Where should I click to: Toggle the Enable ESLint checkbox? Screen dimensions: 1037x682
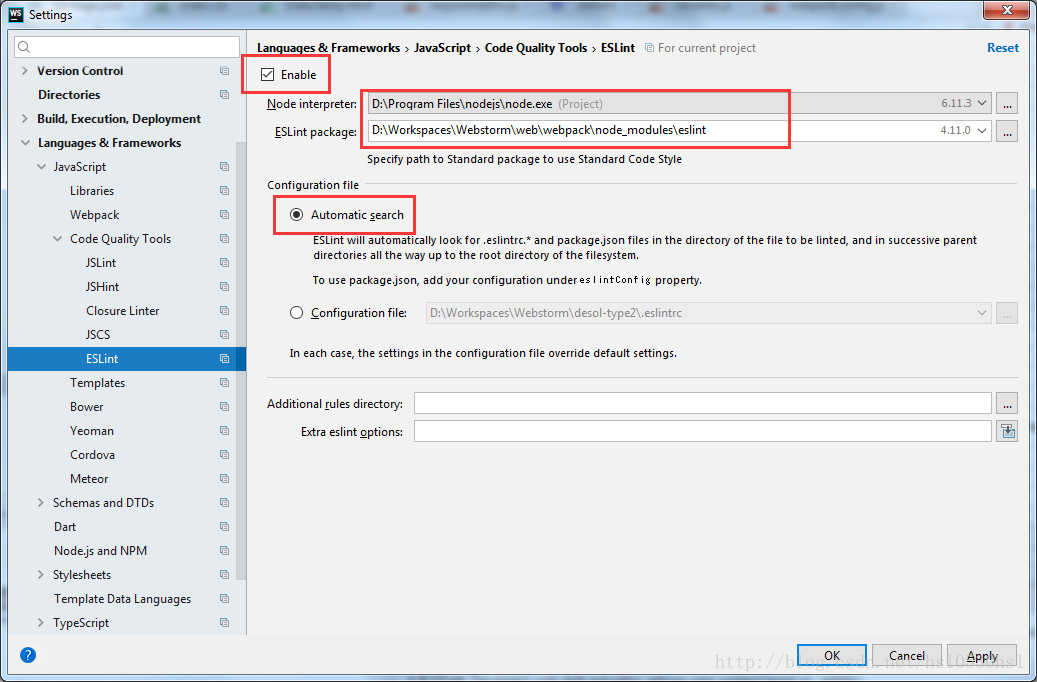[267, 75]
